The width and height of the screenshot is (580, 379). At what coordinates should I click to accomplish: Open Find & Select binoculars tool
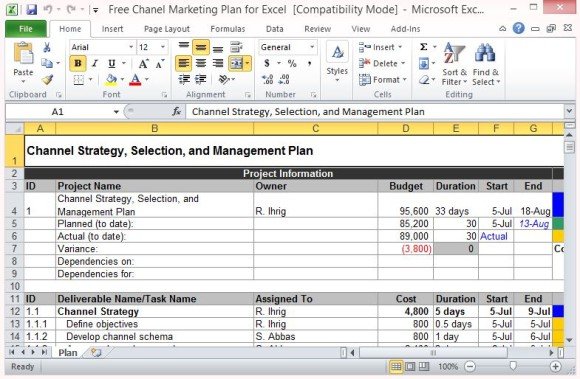486,64
